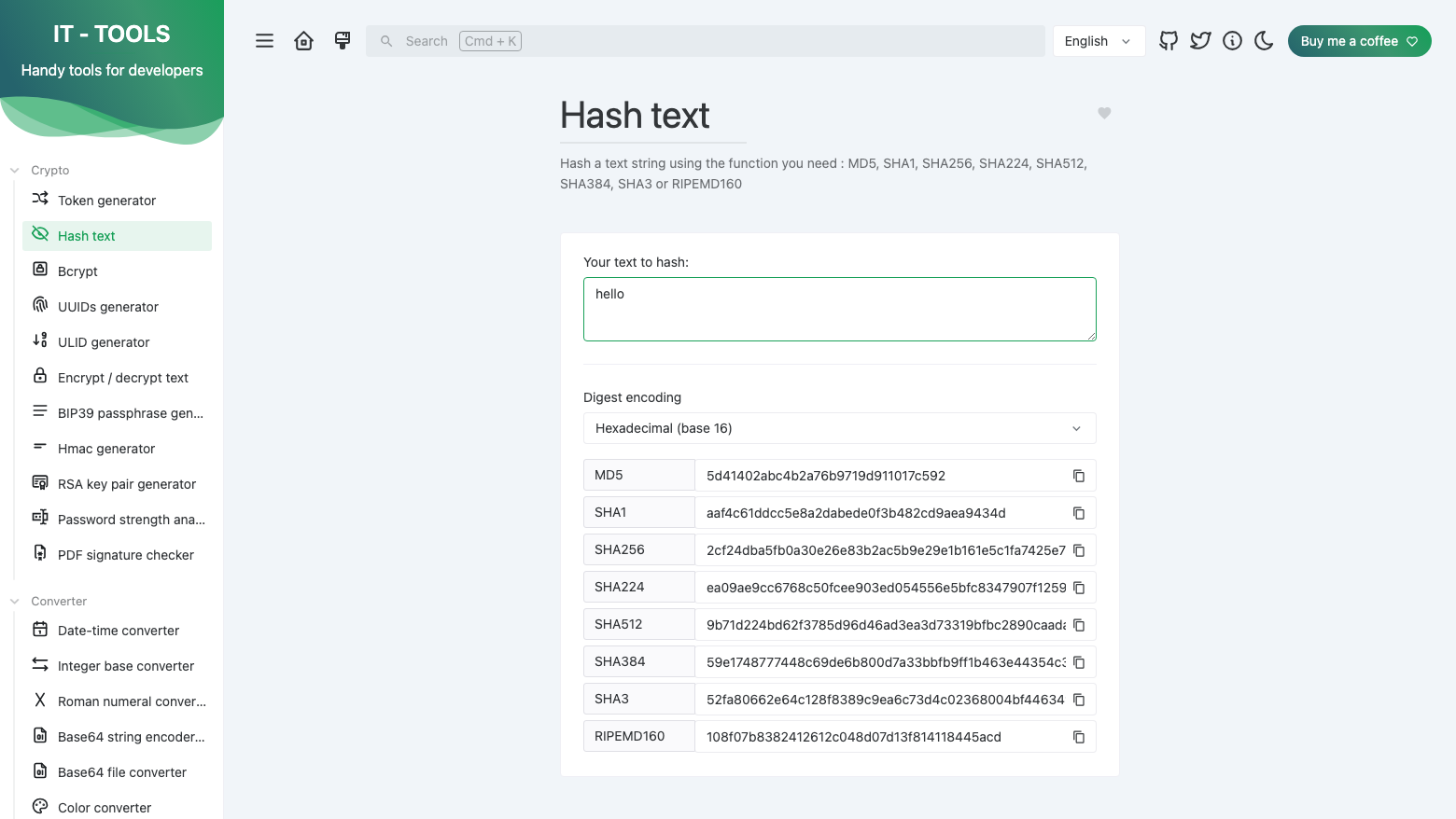This screenshot has height=819, width=1456.
Task: Open the About info icon
Action: click(1232, 41)
